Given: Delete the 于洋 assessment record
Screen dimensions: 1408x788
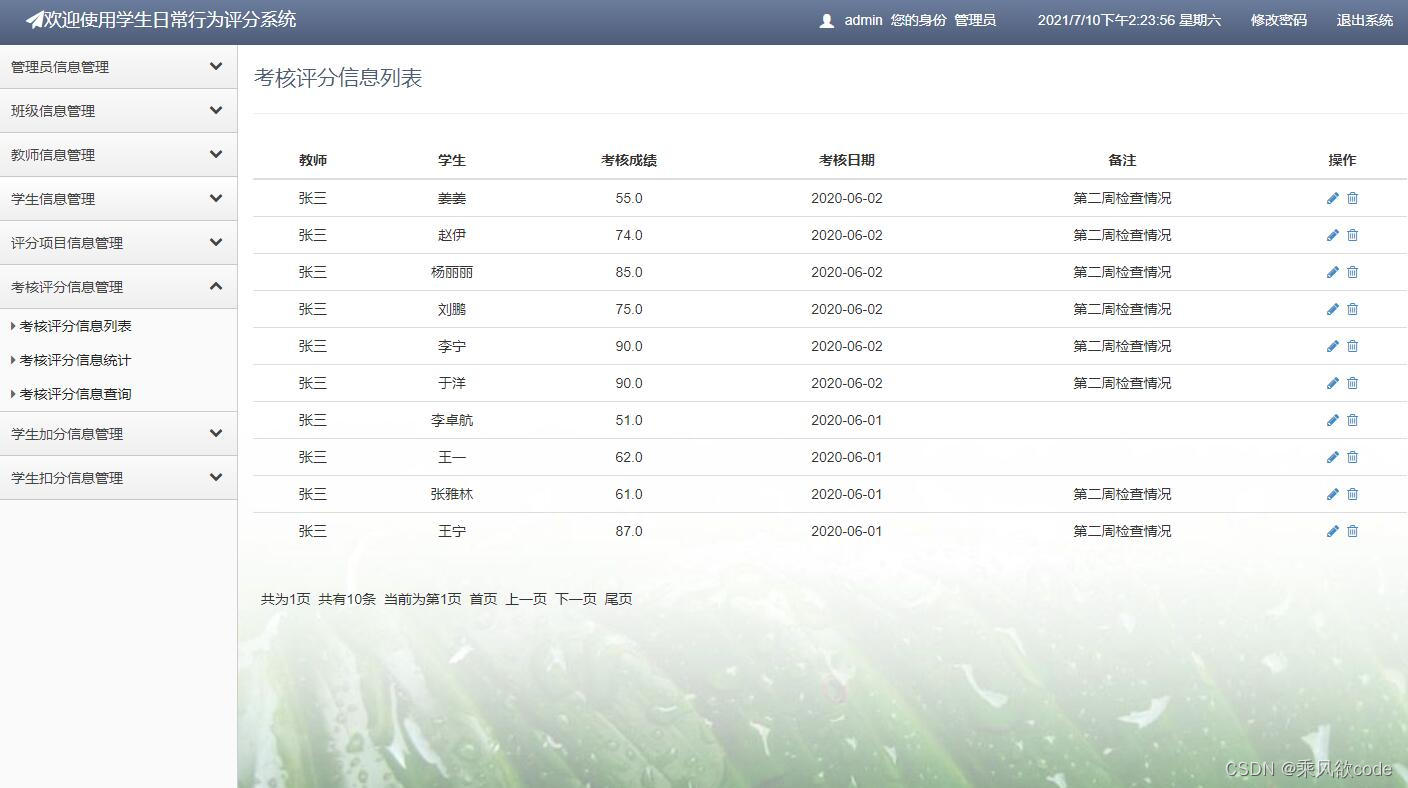Looking at the screenshot, I should 1352,383.
